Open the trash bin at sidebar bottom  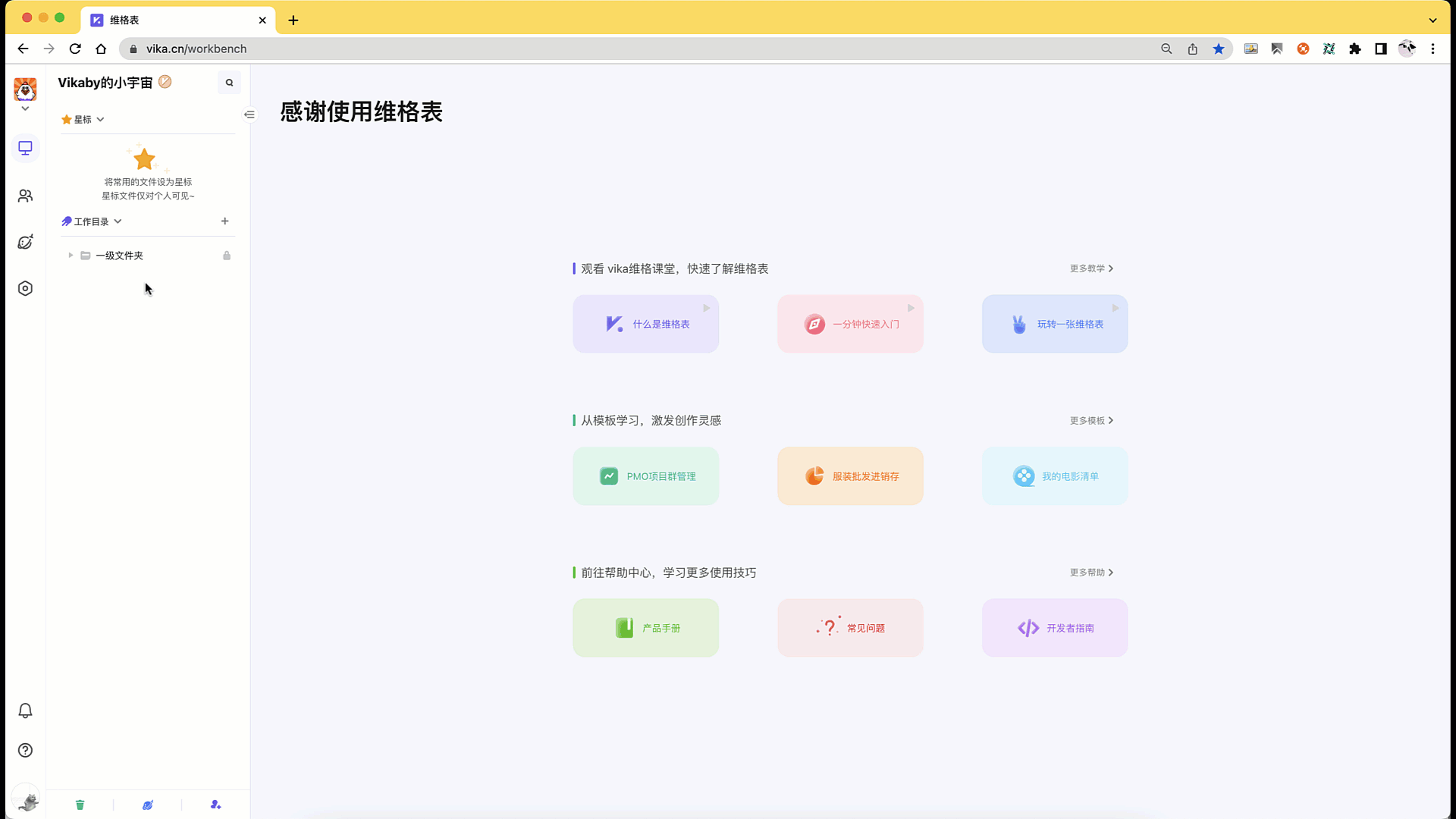point(80,805)
